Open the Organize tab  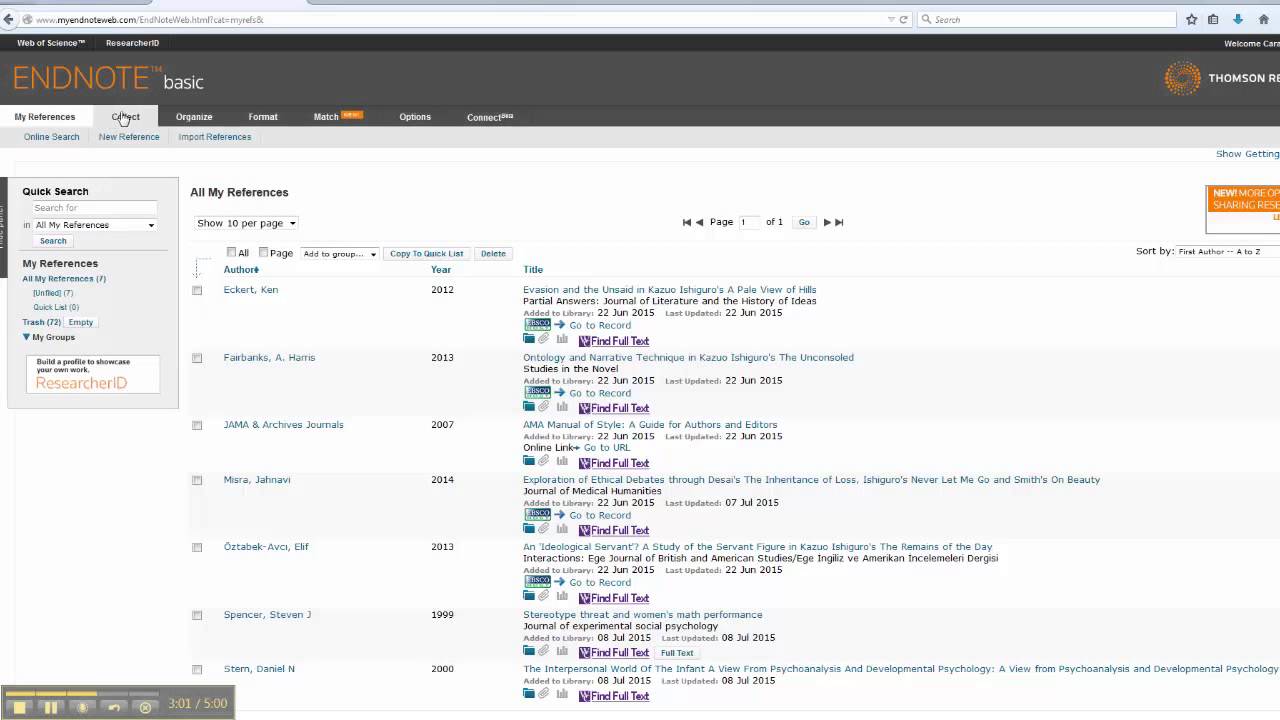click(x=194, y=117)
